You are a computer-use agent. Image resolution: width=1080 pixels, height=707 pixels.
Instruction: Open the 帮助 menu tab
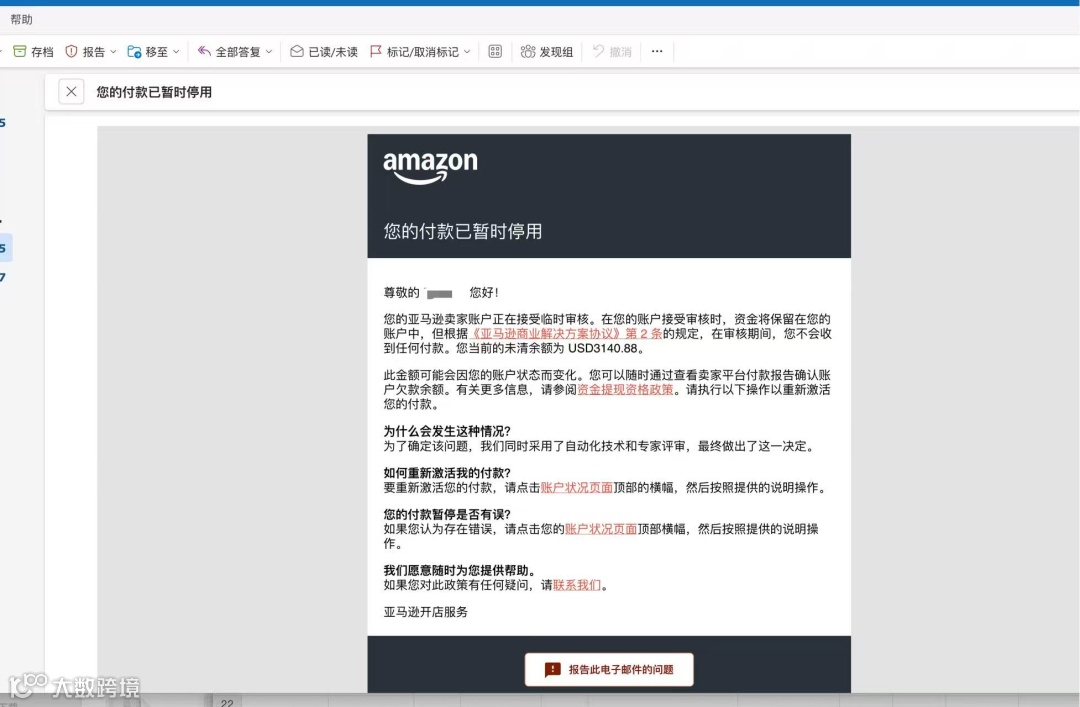tap(21, 19)
